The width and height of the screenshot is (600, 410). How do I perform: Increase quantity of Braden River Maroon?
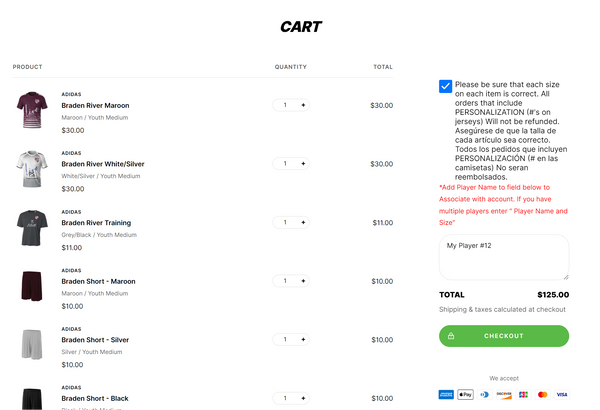(303, 105)
